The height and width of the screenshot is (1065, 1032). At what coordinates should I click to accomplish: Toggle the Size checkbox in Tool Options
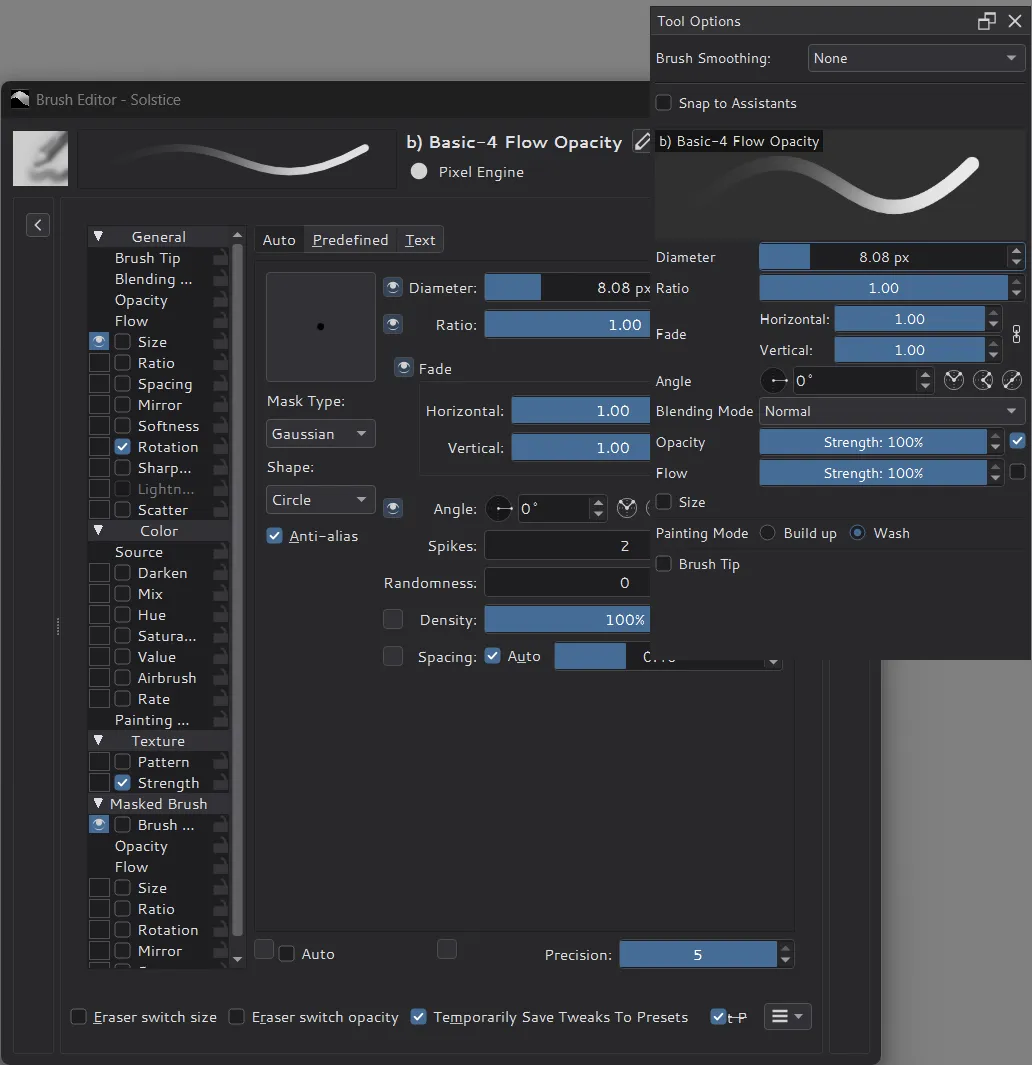(x=664, y=502)
